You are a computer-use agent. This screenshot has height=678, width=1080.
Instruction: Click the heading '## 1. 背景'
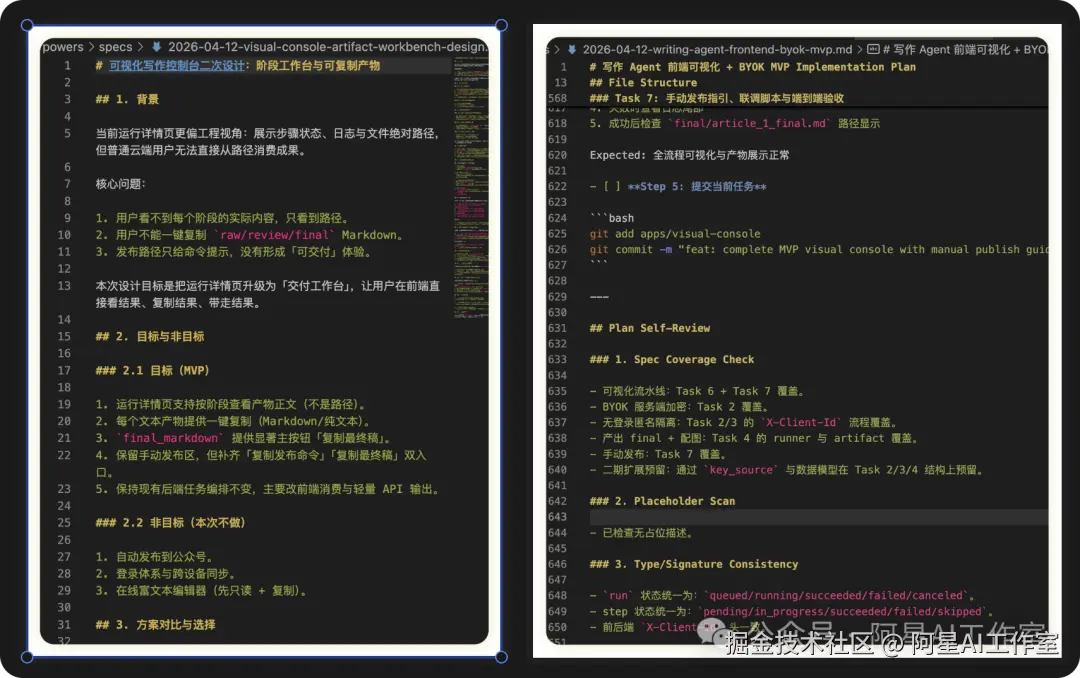tap(127, 99)
